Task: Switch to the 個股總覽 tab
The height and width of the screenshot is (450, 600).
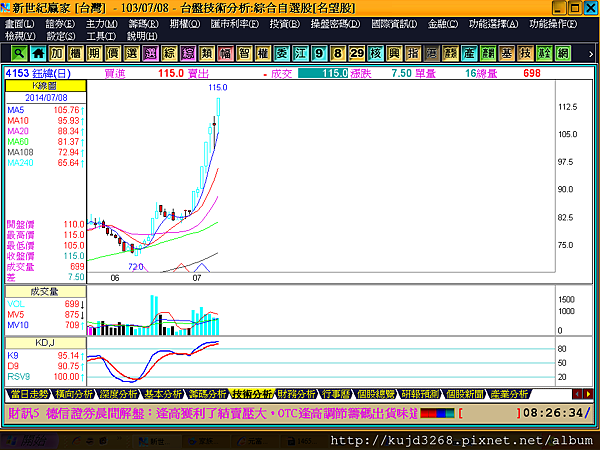Action: [x=375, y=394]
